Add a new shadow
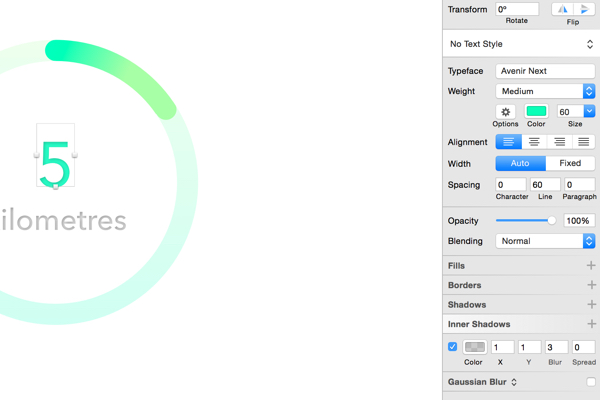The width and height of the screenshot is (600, 400). tap(591, 304)
